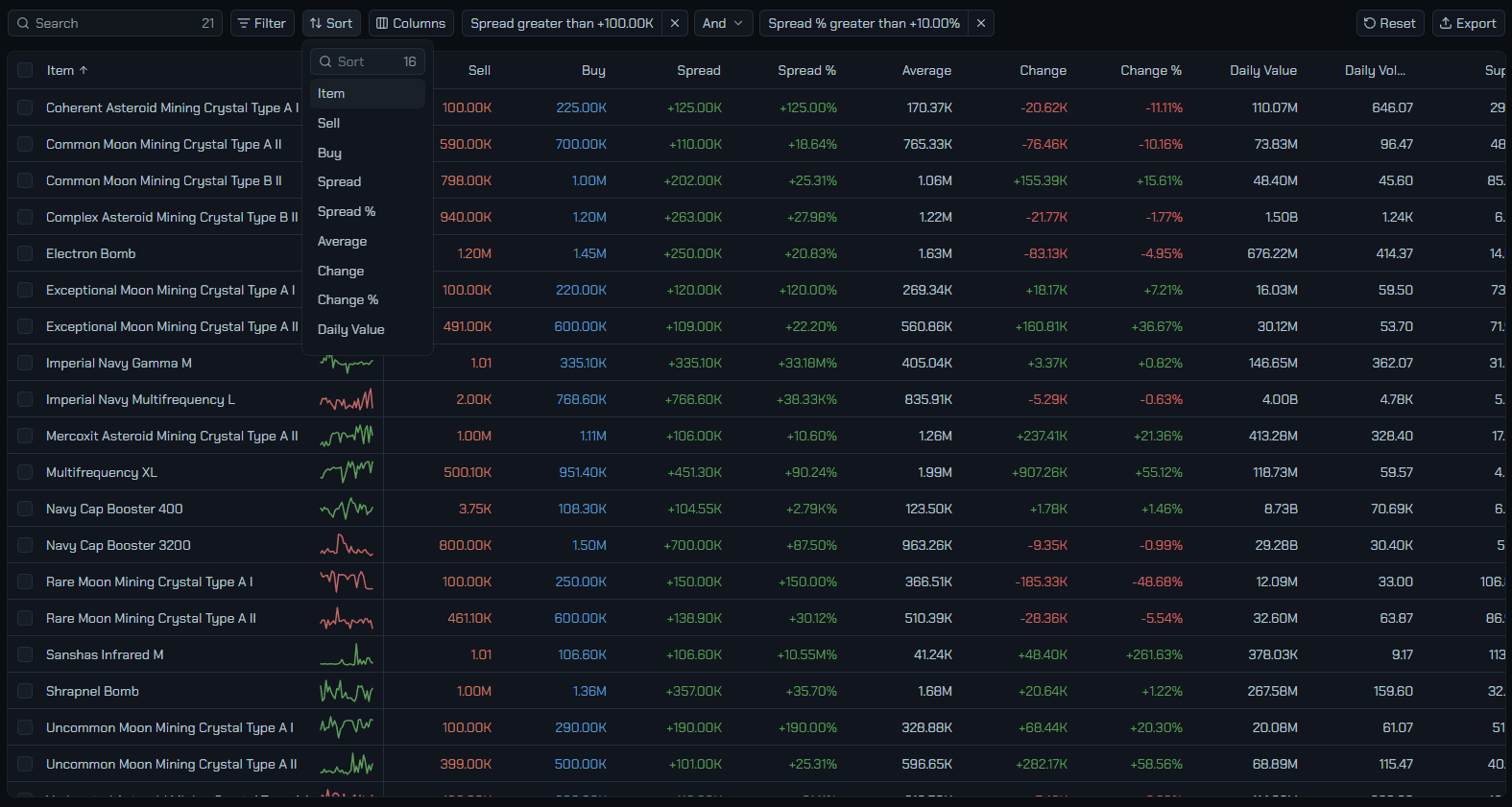Remove the Spread % greater than filter
Screen dimensions: 1512x807
981,23
